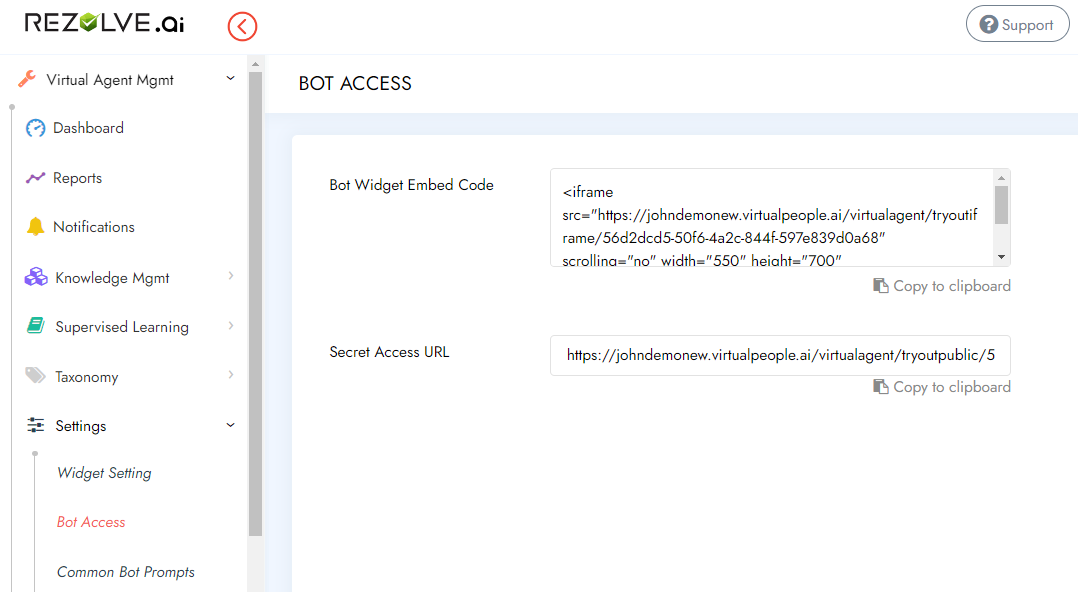The image size is (1078, 592).
Task: Click the BOT ACCESS page heading
Action: coord(355,83)
